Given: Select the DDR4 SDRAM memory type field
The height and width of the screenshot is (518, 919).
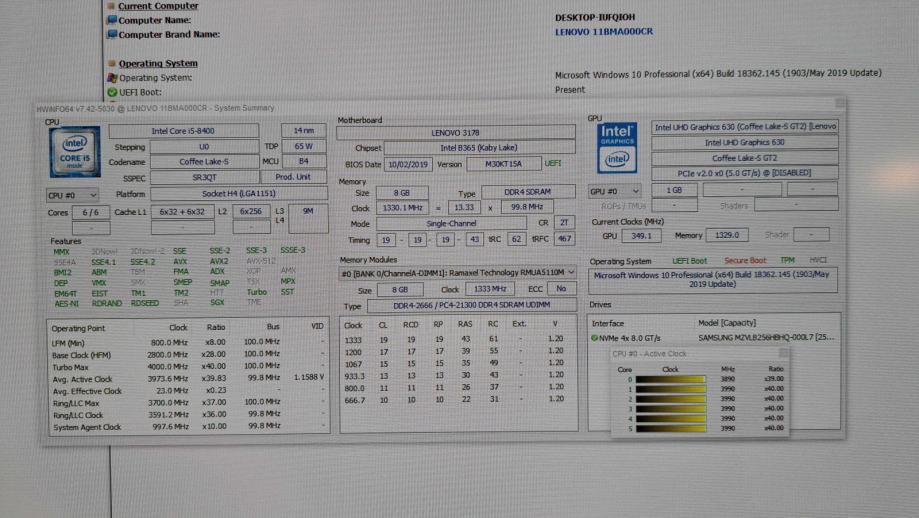Looking at the screenshot, I should 527,192.
